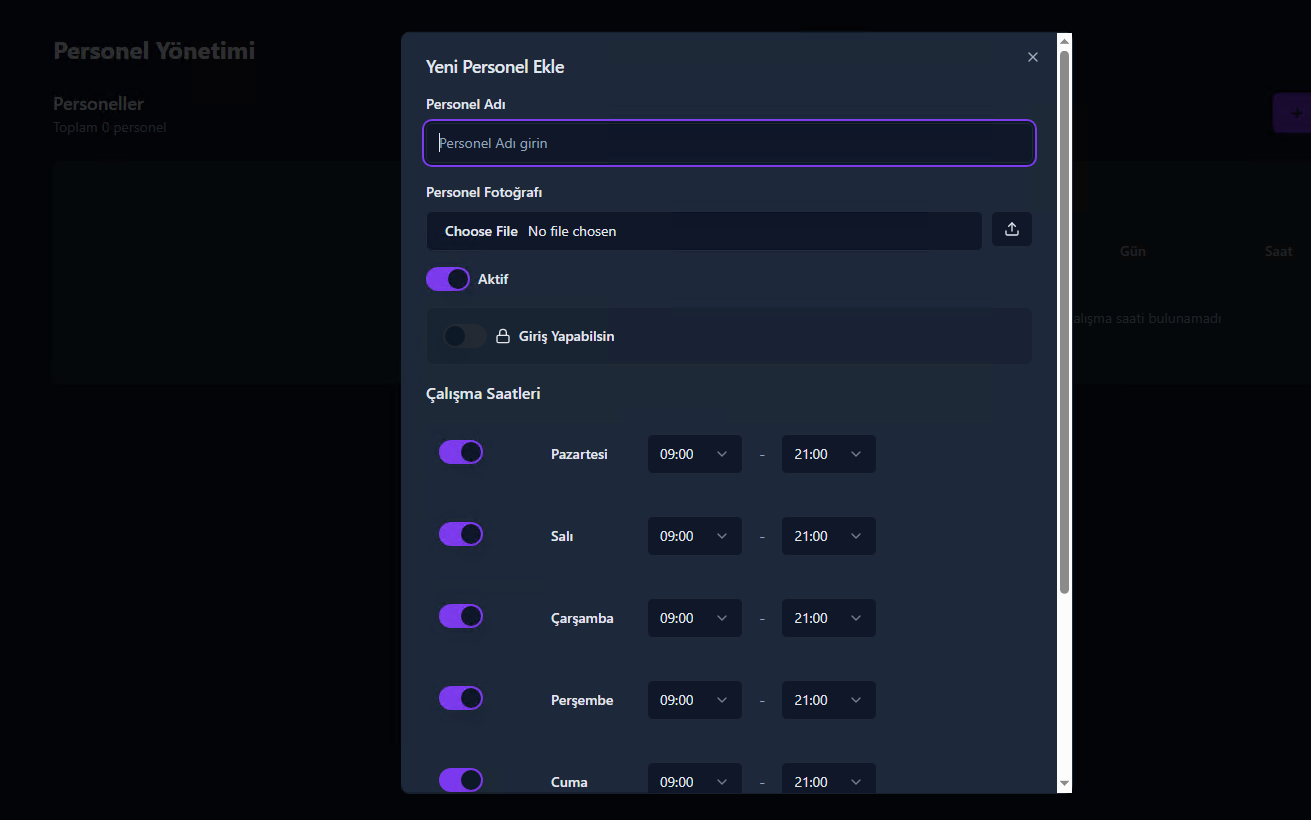
Task: Open Çarşamba start time 09:00 dropdown
Action: [x=695, y=618]
